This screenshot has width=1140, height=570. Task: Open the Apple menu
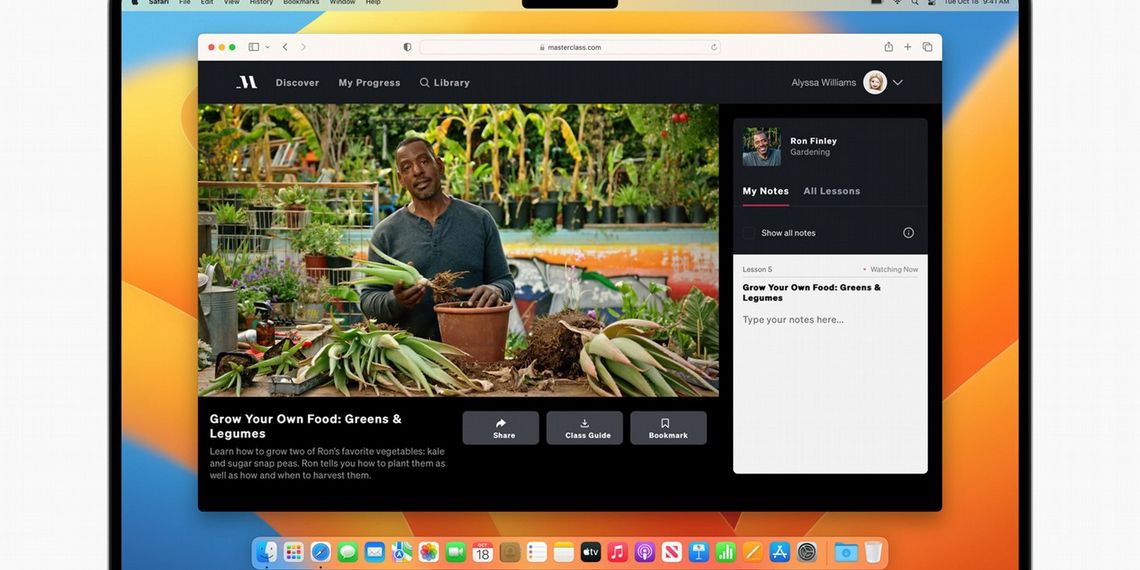[x=135, y=3]
